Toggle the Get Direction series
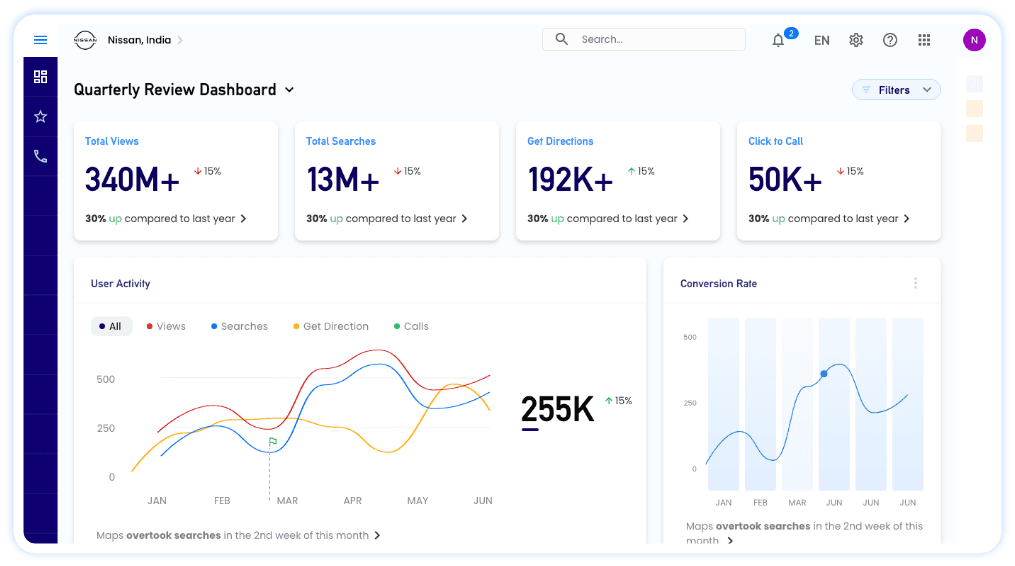 coord(331,326)
